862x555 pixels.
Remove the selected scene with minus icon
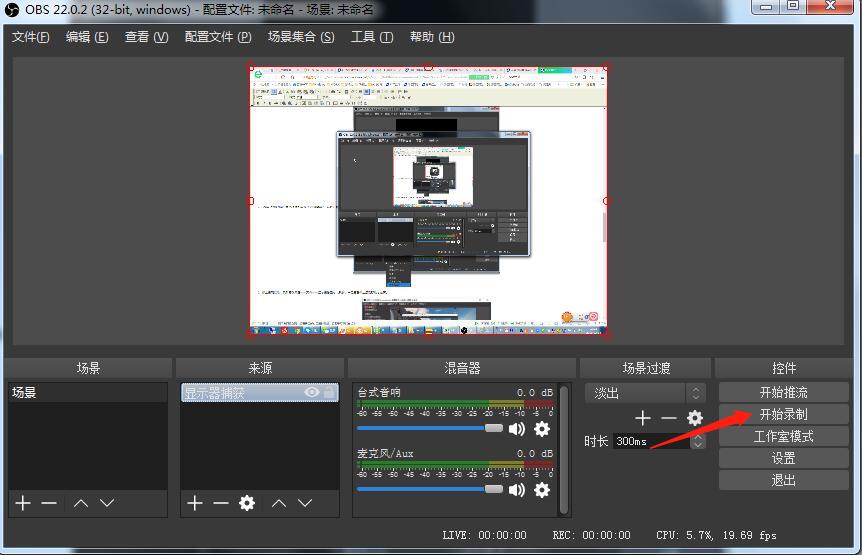tap(49, 503)
